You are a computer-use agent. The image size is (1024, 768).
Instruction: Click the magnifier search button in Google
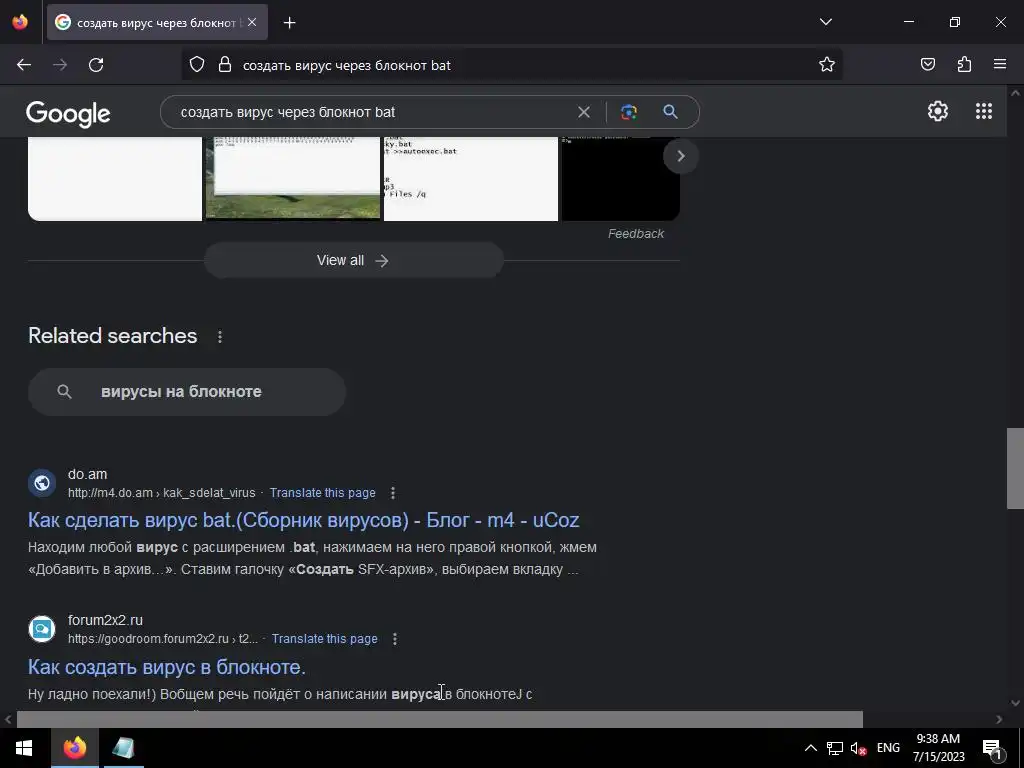pyautogui.click(x=670, y=112)
